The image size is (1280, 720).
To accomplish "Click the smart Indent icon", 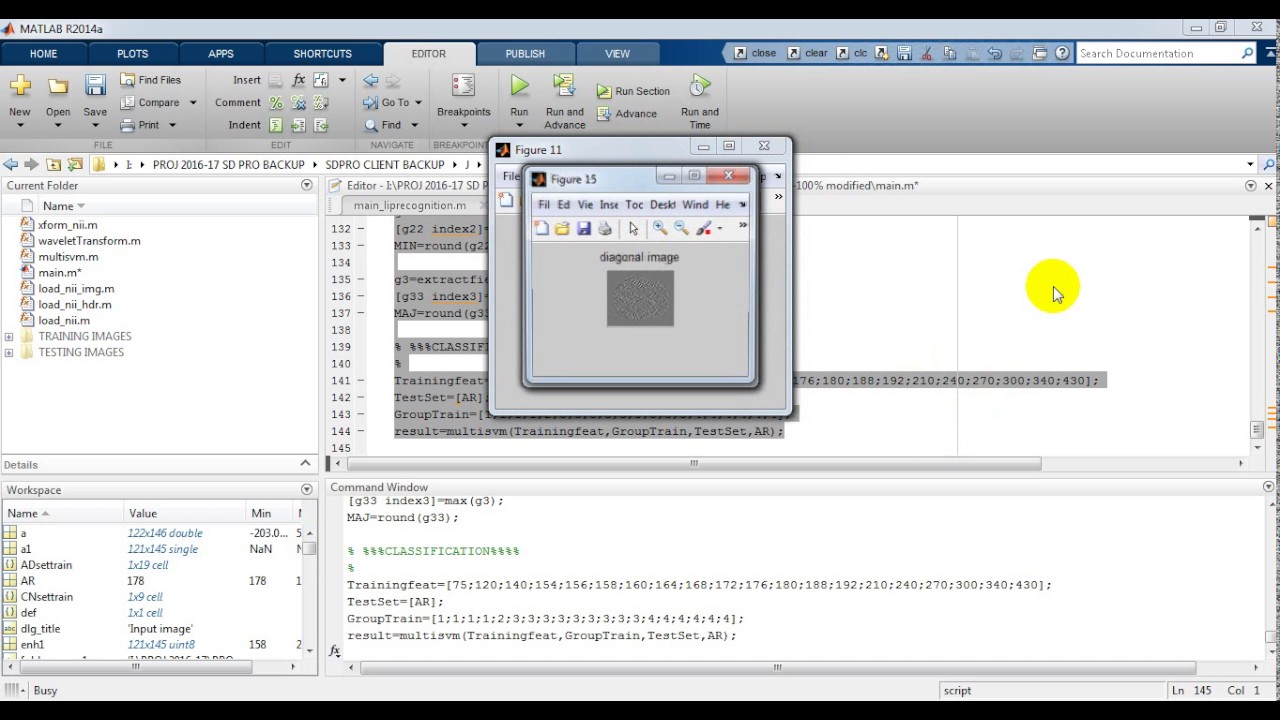I will 276,125.
